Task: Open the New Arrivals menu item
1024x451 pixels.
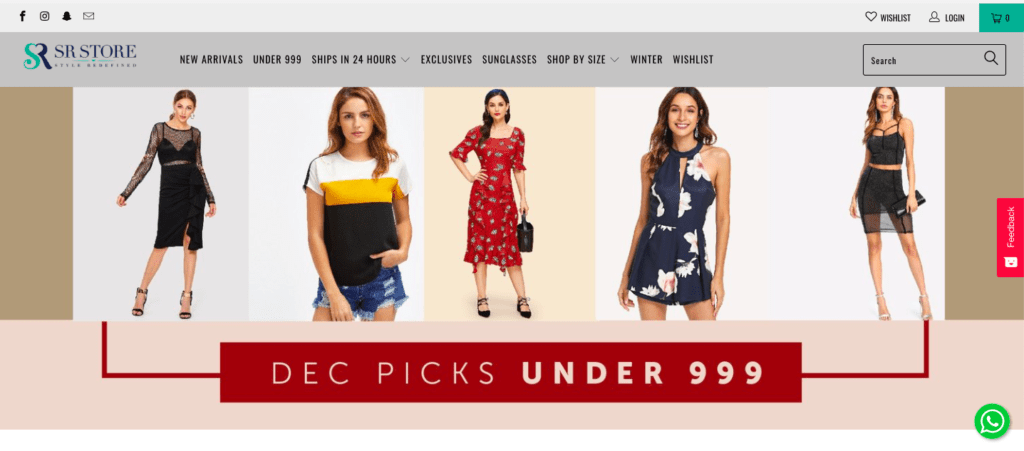Action: pyautogui.click(x=211, y=59)
